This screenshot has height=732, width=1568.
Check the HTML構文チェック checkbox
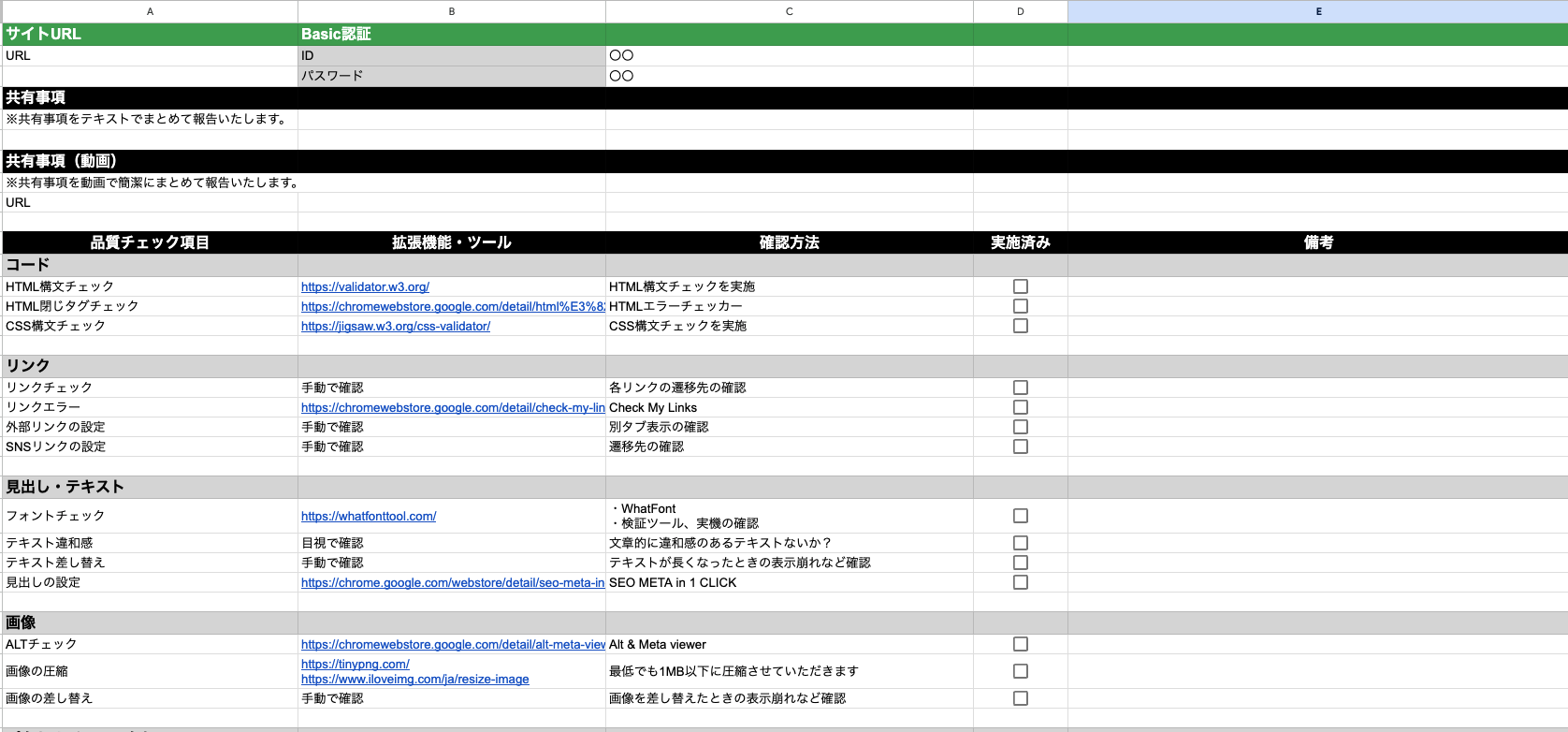click(1021, 286)
